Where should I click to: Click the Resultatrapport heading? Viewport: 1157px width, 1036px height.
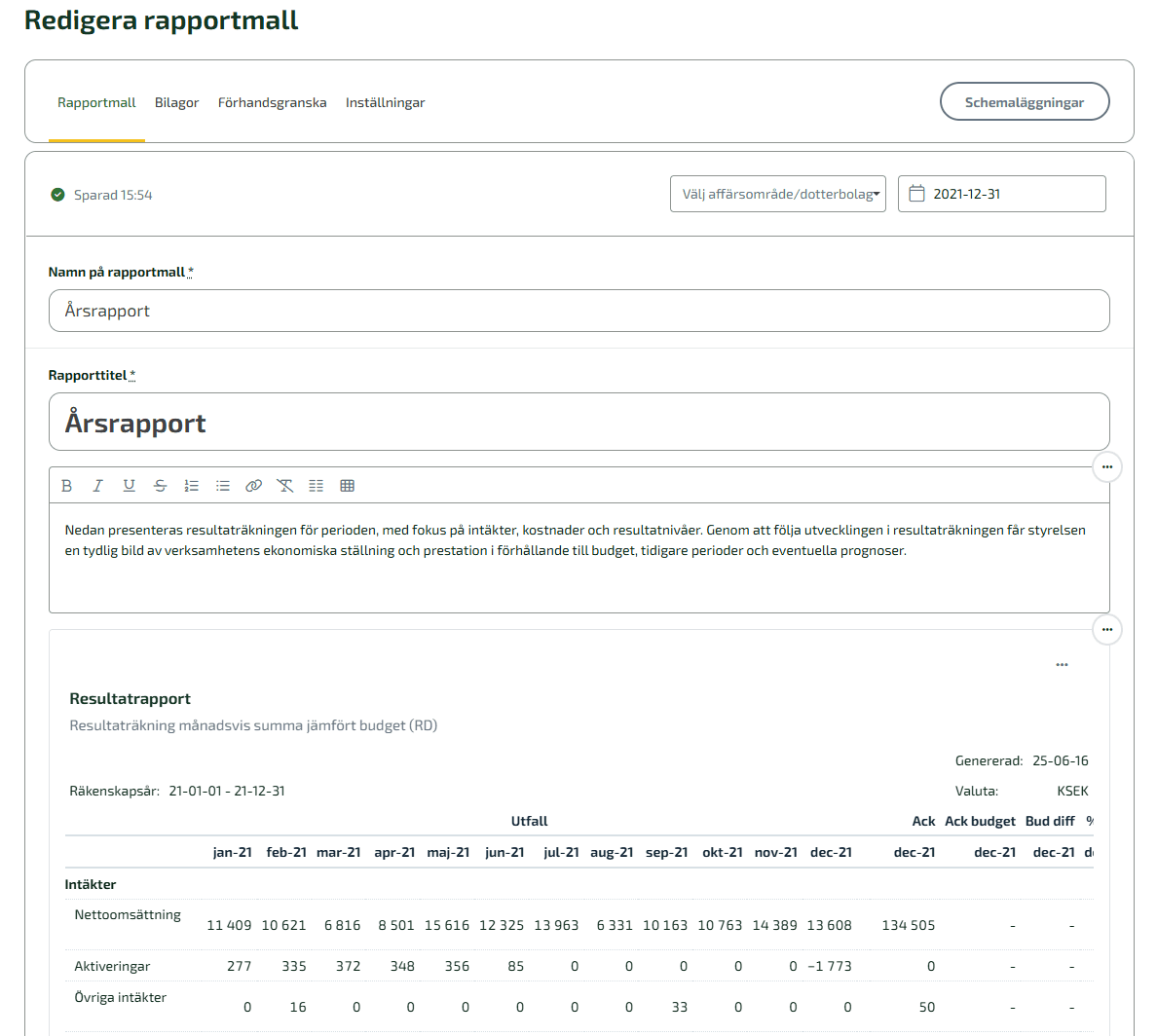[130, 699]
